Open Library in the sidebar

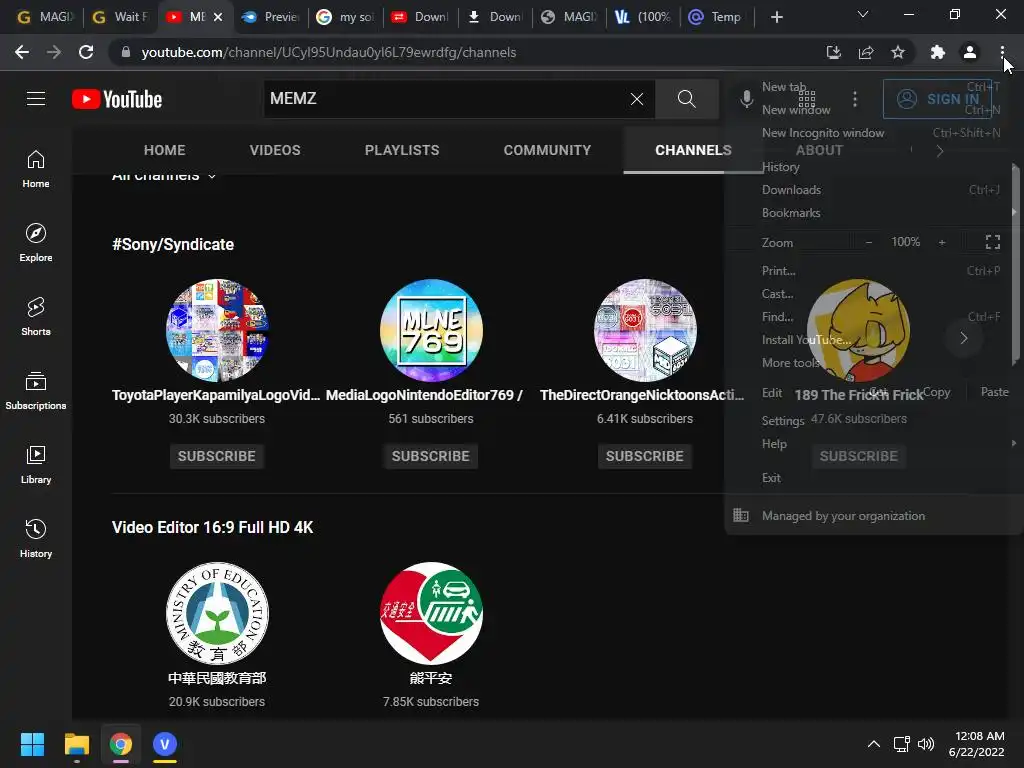(36, 464)
